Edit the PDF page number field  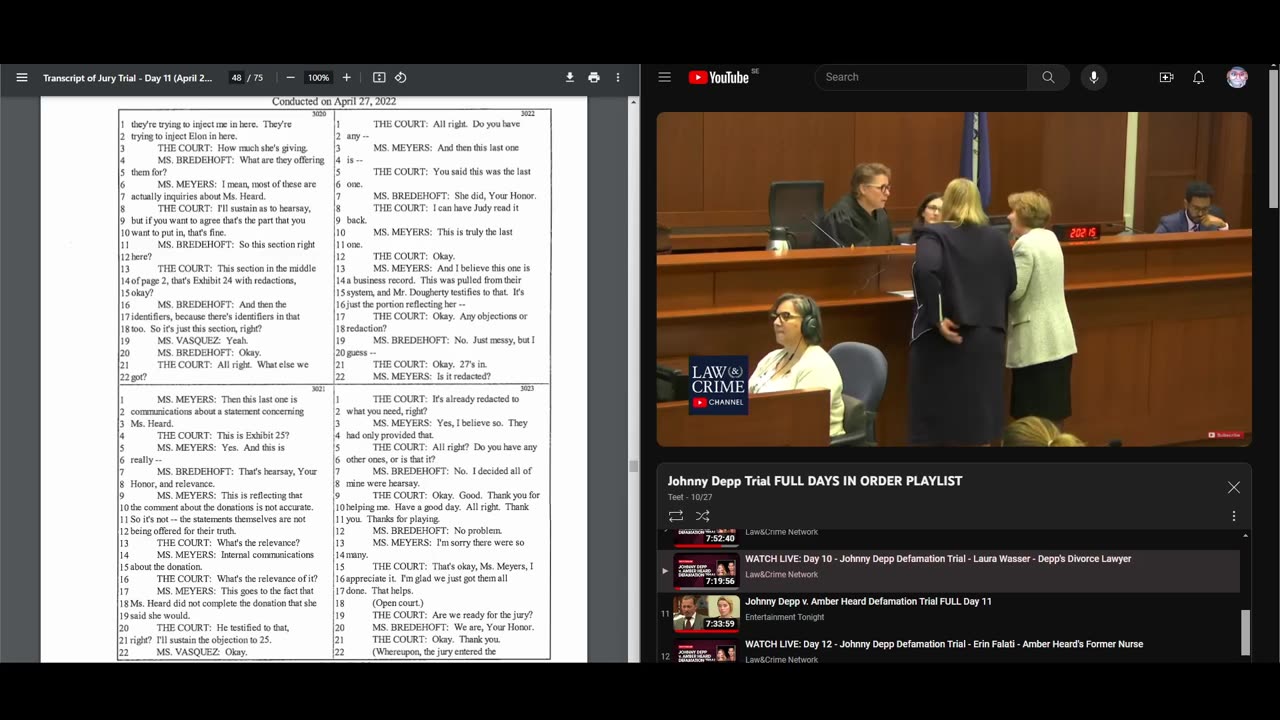pos(236,78)
